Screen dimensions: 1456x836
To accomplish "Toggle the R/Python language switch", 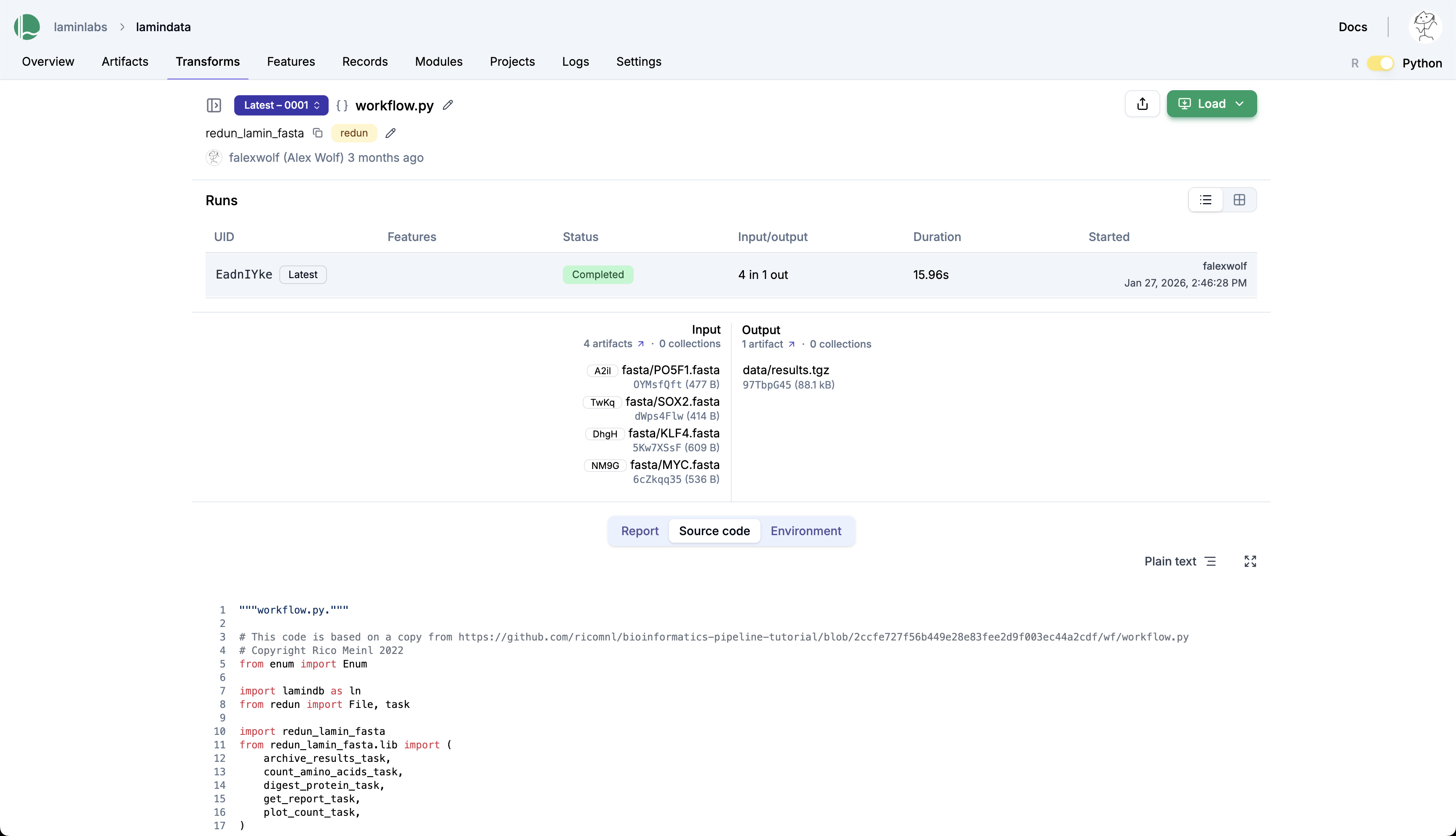I will 1380,63.
